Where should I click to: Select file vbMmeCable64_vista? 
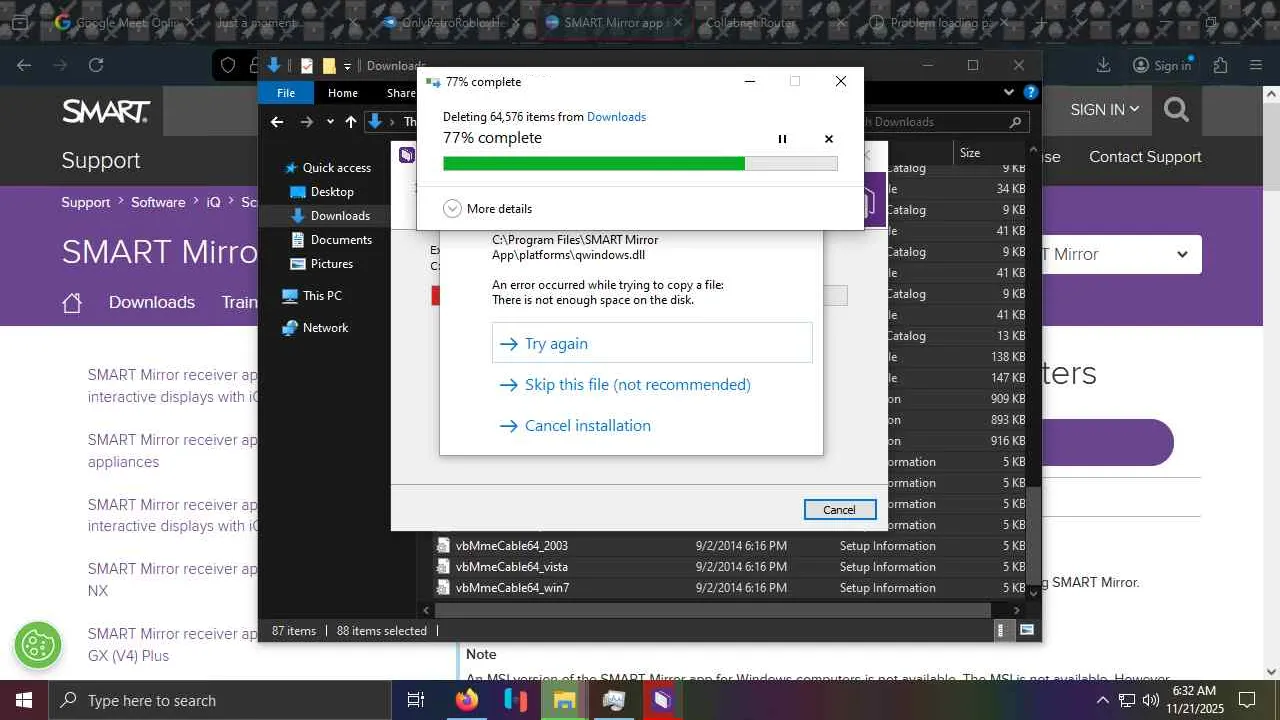(x=512, y=567)
